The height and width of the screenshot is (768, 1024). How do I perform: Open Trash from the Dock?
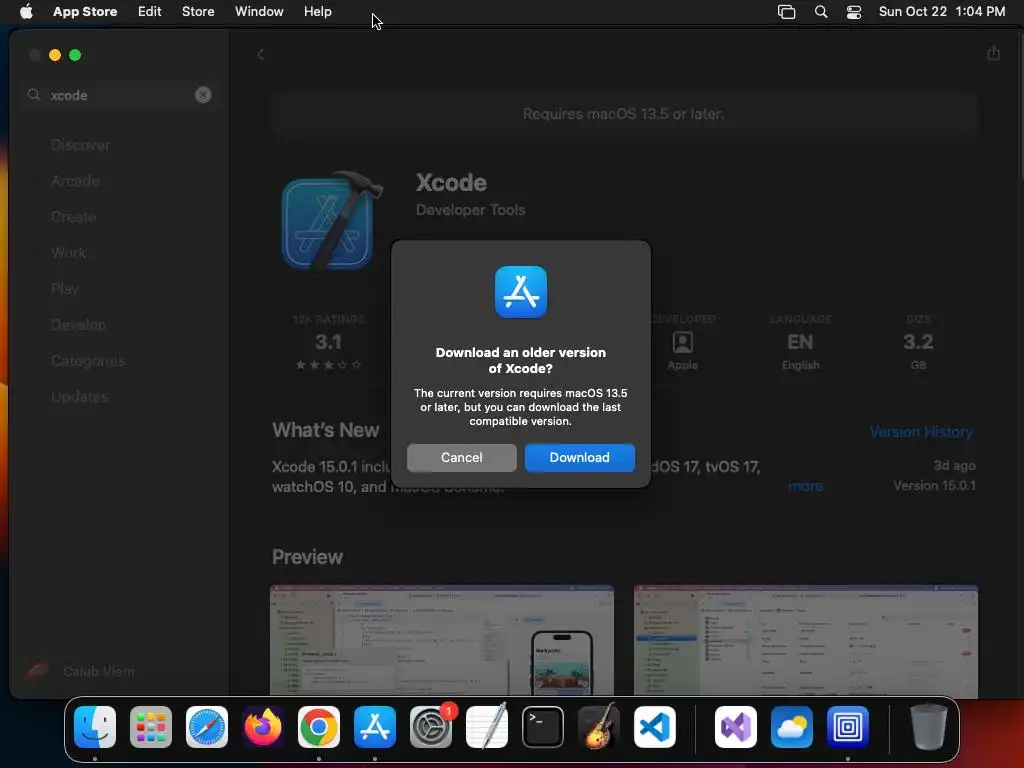pos(929,727)
